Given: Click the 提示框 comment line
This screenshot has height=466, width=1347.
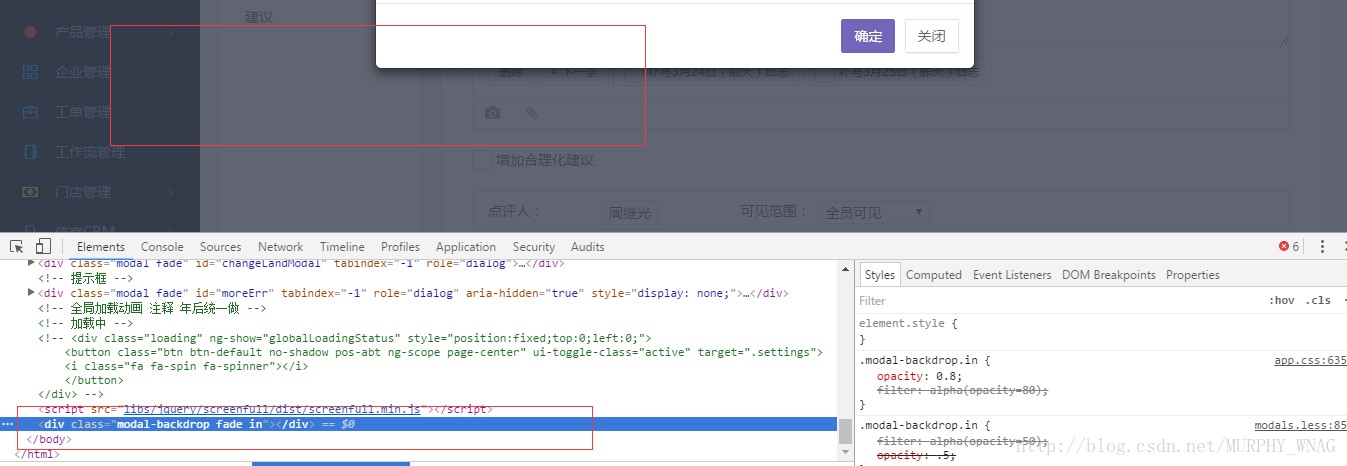Looking at the screenshot, I should tap(85, 278).
